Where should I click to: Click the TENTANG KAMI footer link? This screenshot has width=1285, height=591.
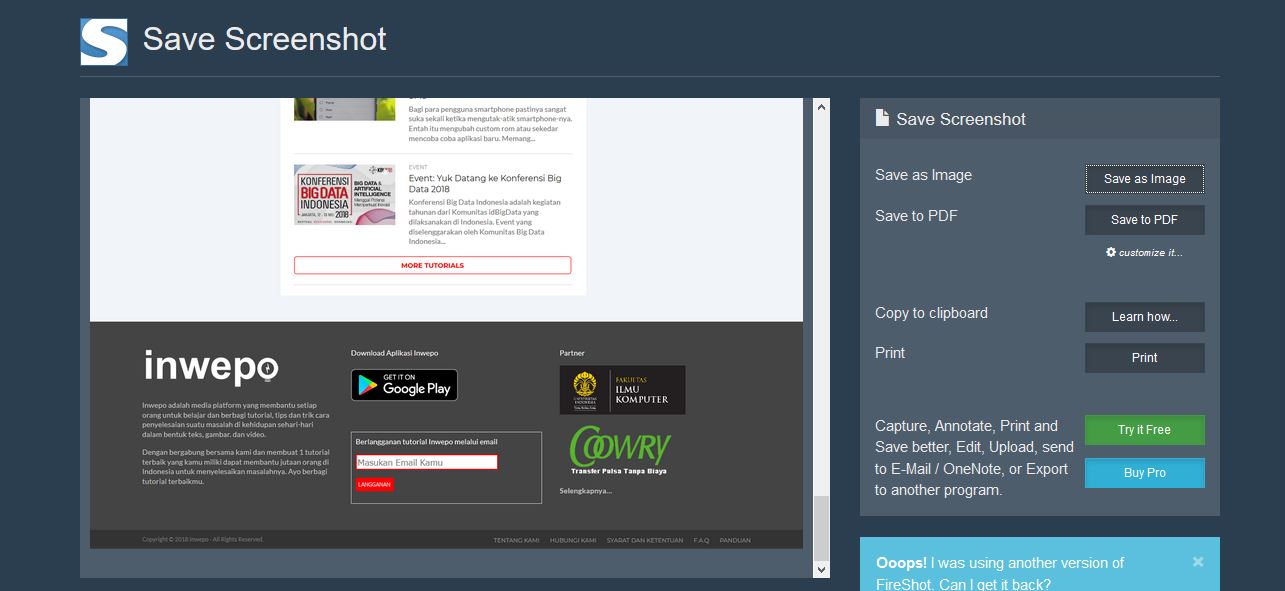[x=516, y=540]
